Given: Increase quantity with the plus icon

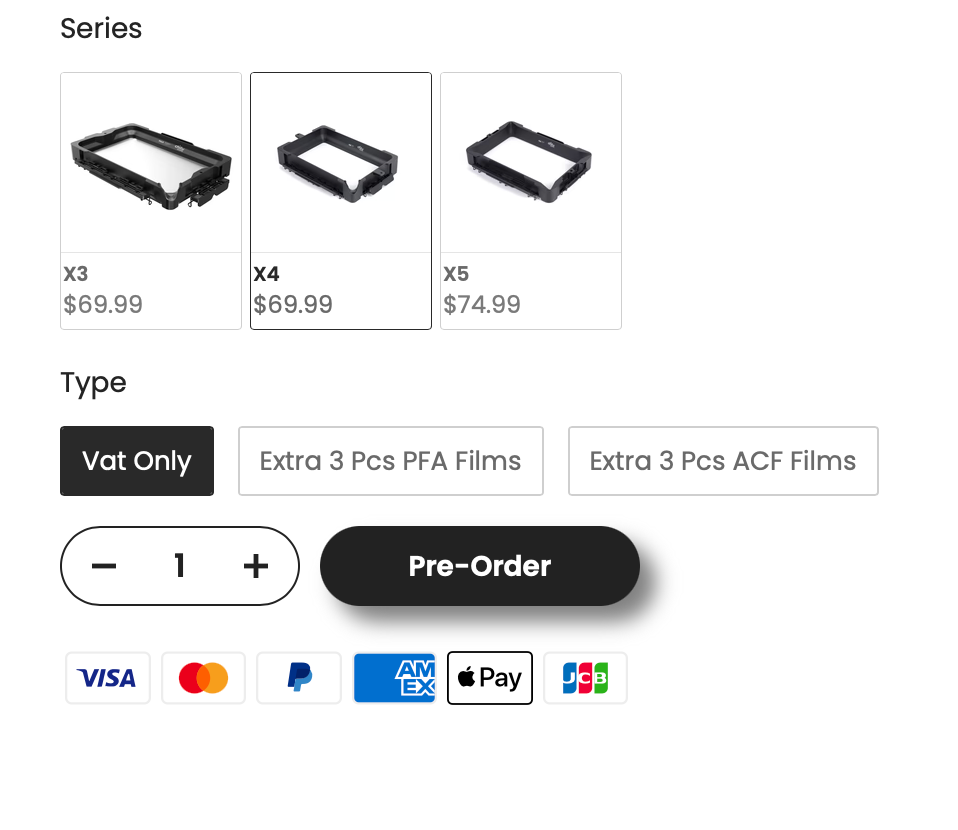Looking at the screenshot, I should pos(256,566).
